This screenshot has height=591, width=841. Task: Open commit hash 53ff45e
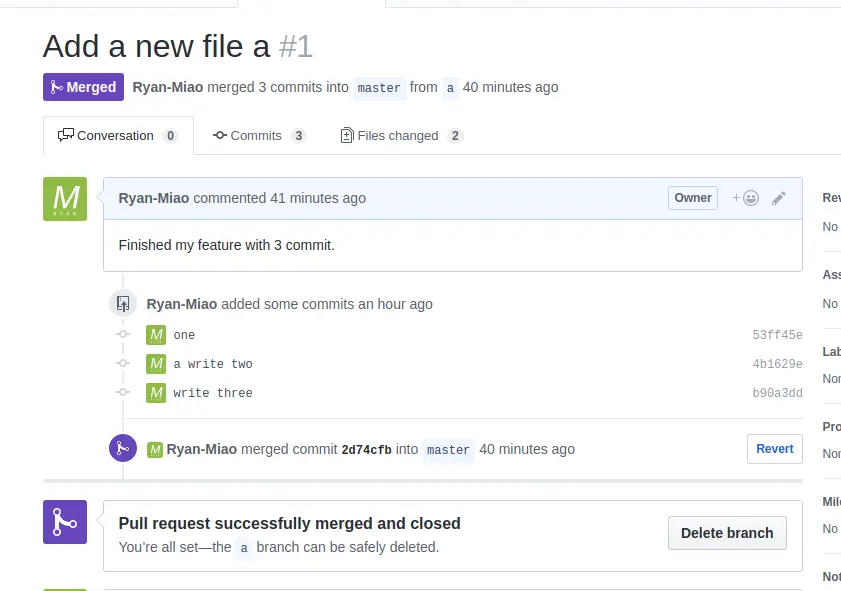(777, 335)
